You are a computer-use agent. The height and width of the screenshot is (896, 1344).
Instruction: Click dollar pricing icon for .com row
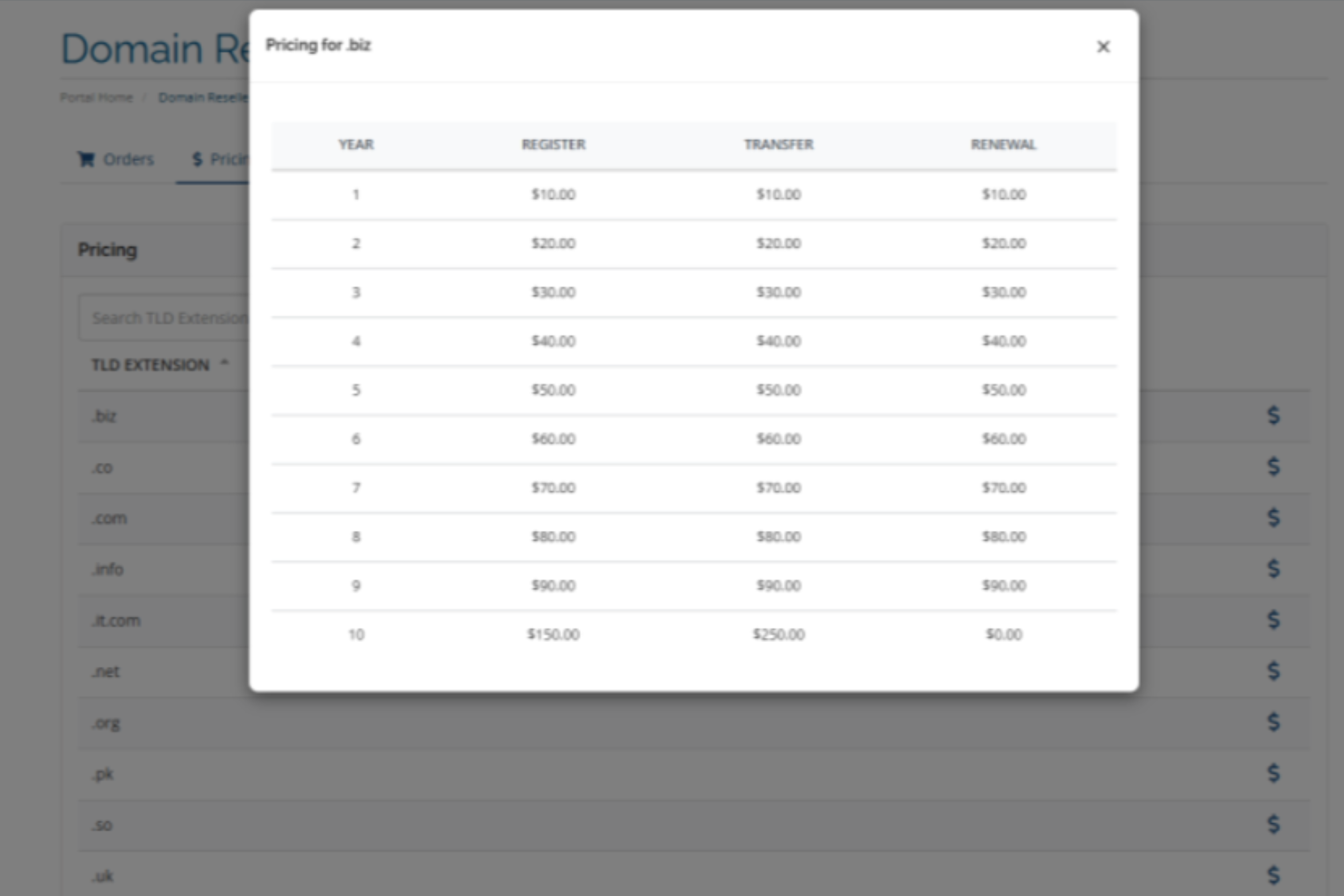[1273, 518]
